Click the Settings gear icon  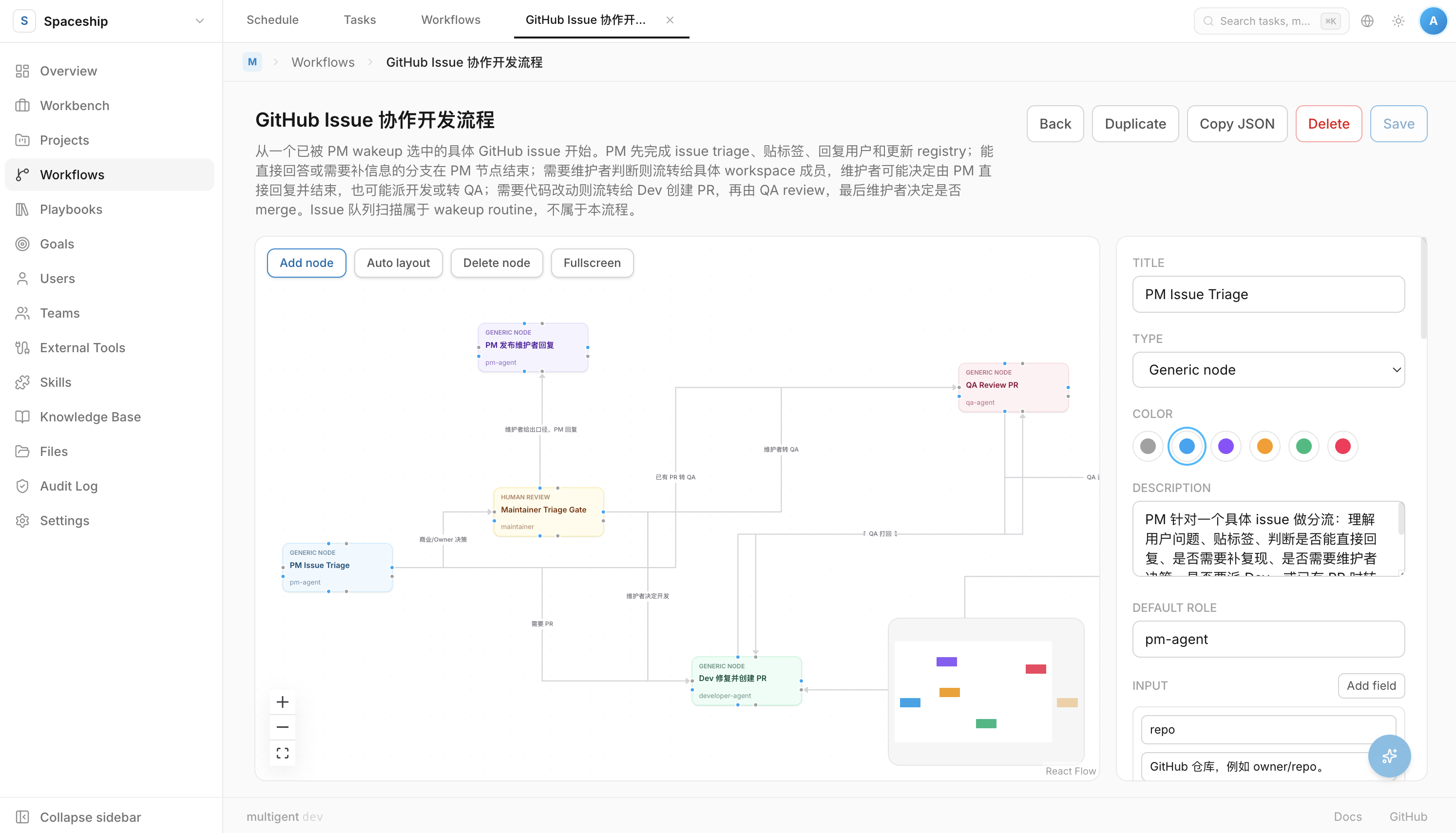coord(22,521)
